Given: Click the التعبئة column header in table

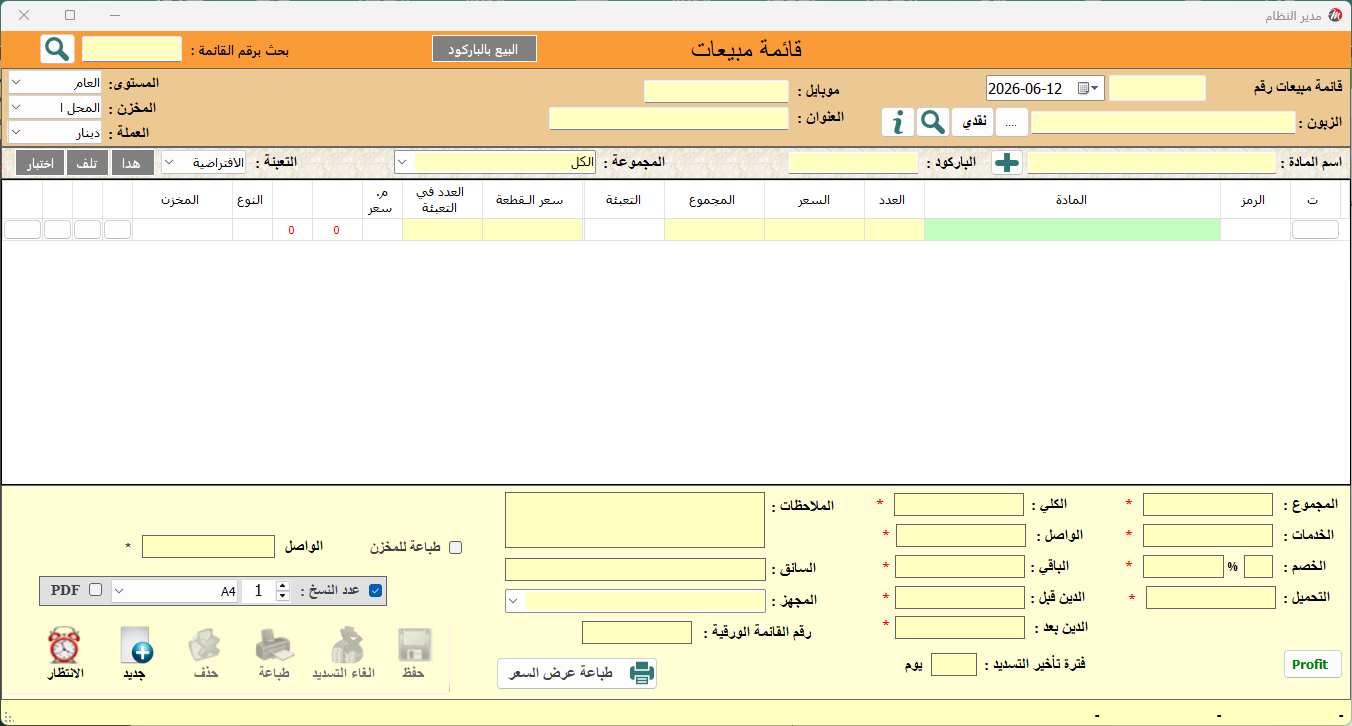Looking at the screenshot, I should tap(623, 200).
